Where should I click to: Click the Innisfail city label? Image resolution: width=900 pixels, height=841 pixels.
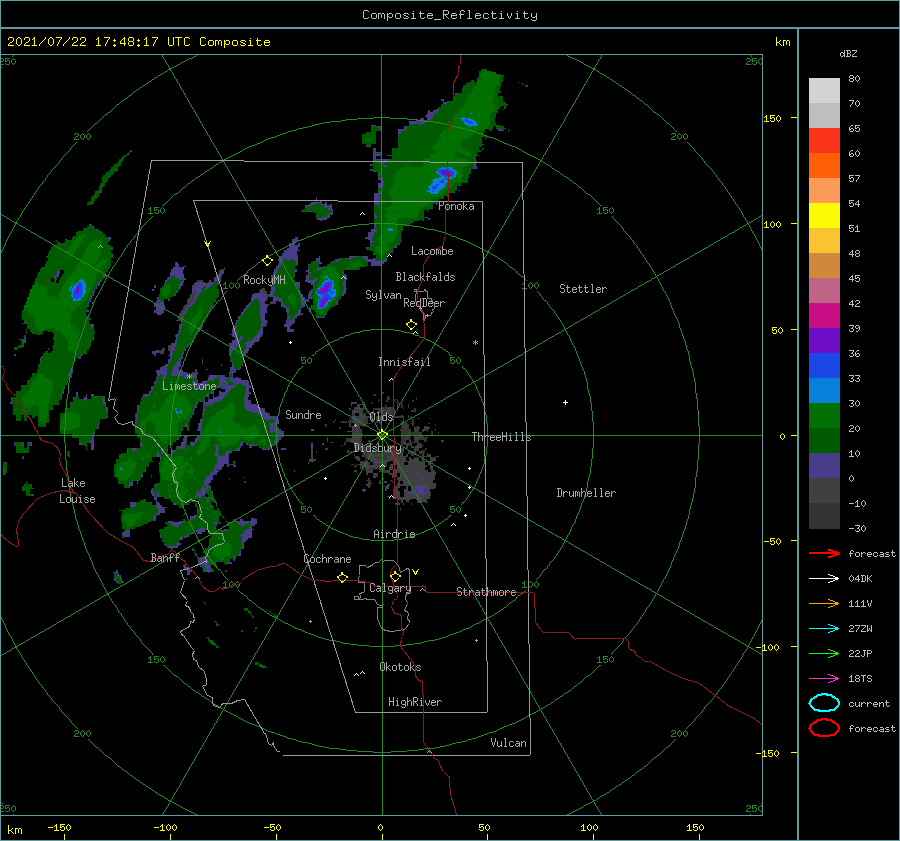click(404, 362)
